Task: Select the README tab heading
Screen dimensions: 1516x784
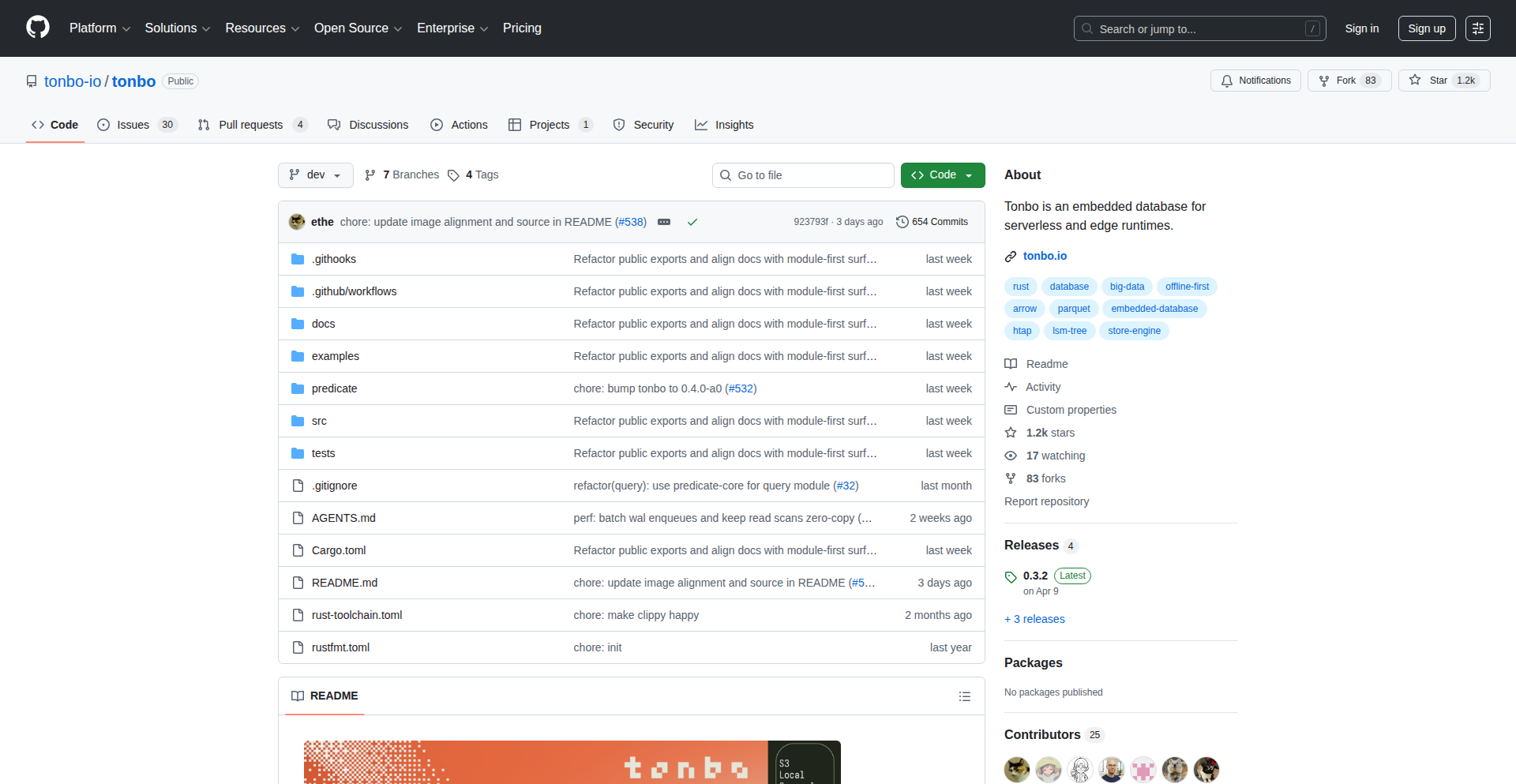Action: tap(325, 696)
